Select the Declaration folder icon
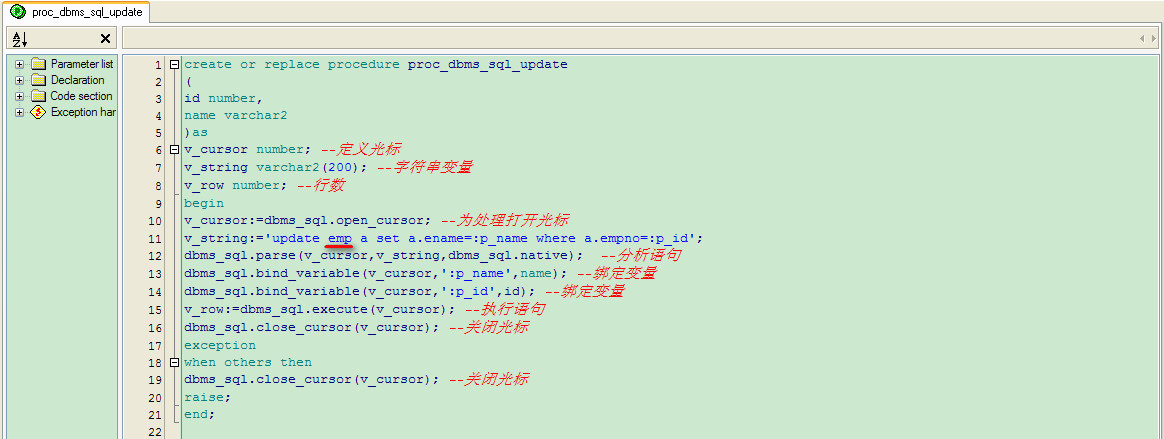 click(x=38, y=80)
